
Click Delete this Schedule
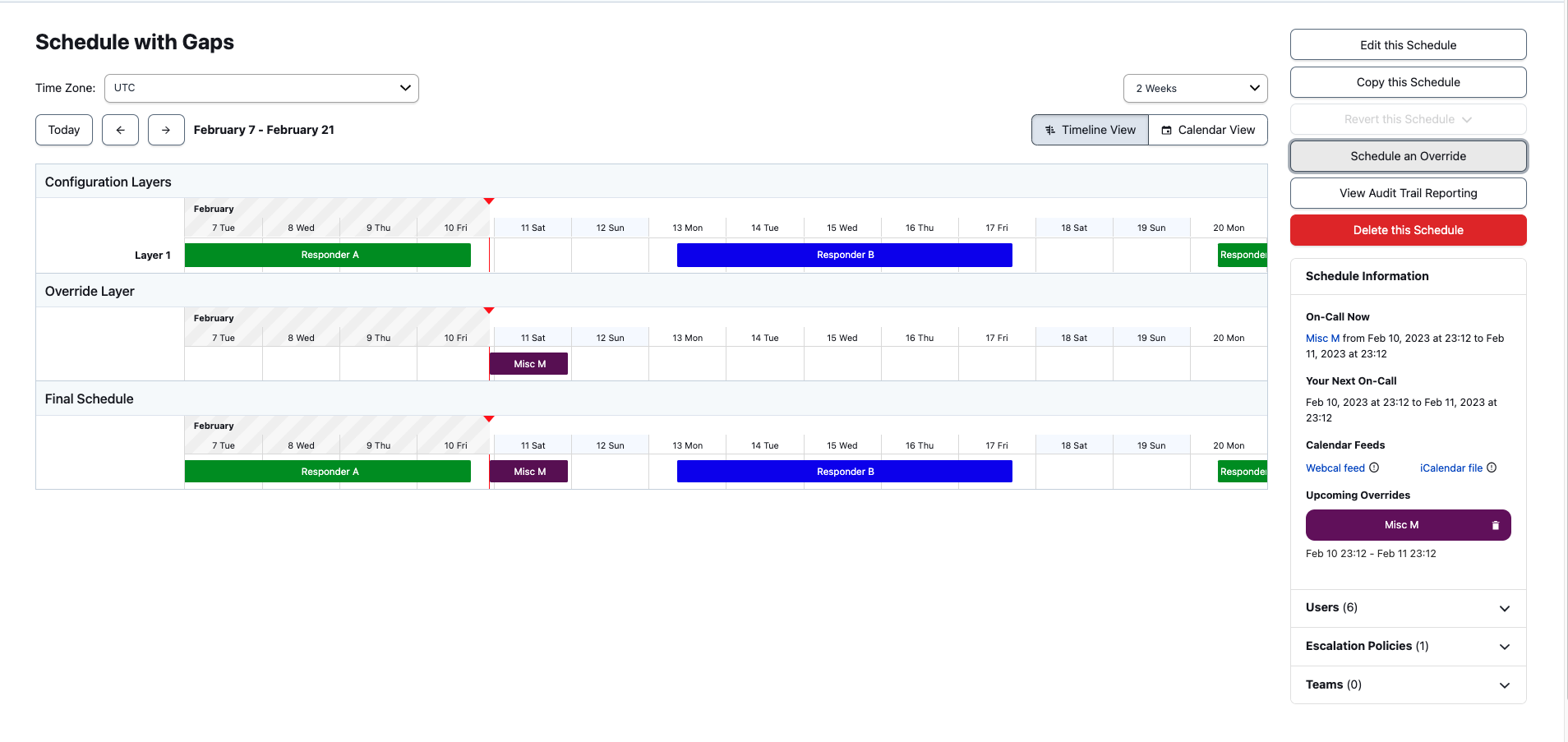[1407, 230]
